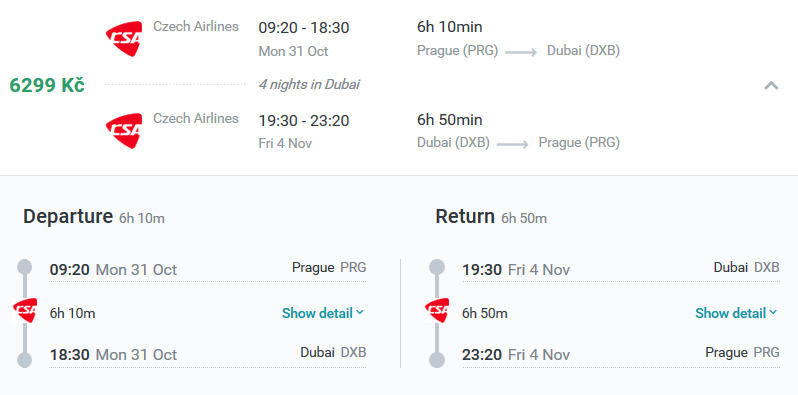Viewport: 798px width, 395px height.
Task: Click the 4 nights in Dubai label
Action: pyautogui.click(x=309, y=84)
